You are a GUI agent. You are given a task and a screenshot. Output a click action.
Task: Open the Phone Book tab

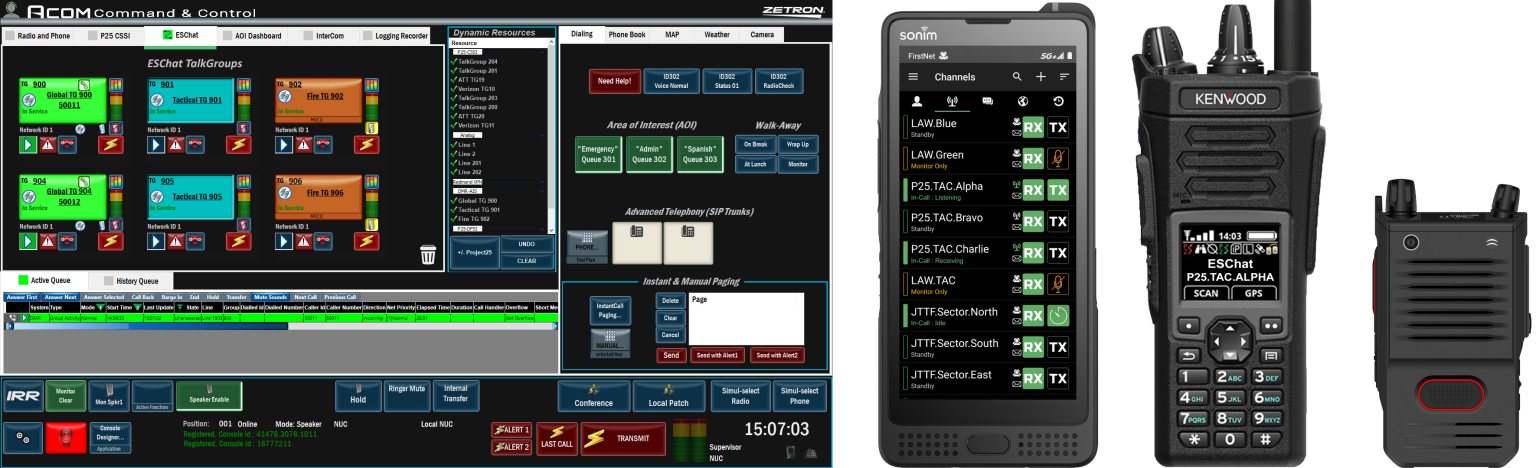tap(627, 35)
